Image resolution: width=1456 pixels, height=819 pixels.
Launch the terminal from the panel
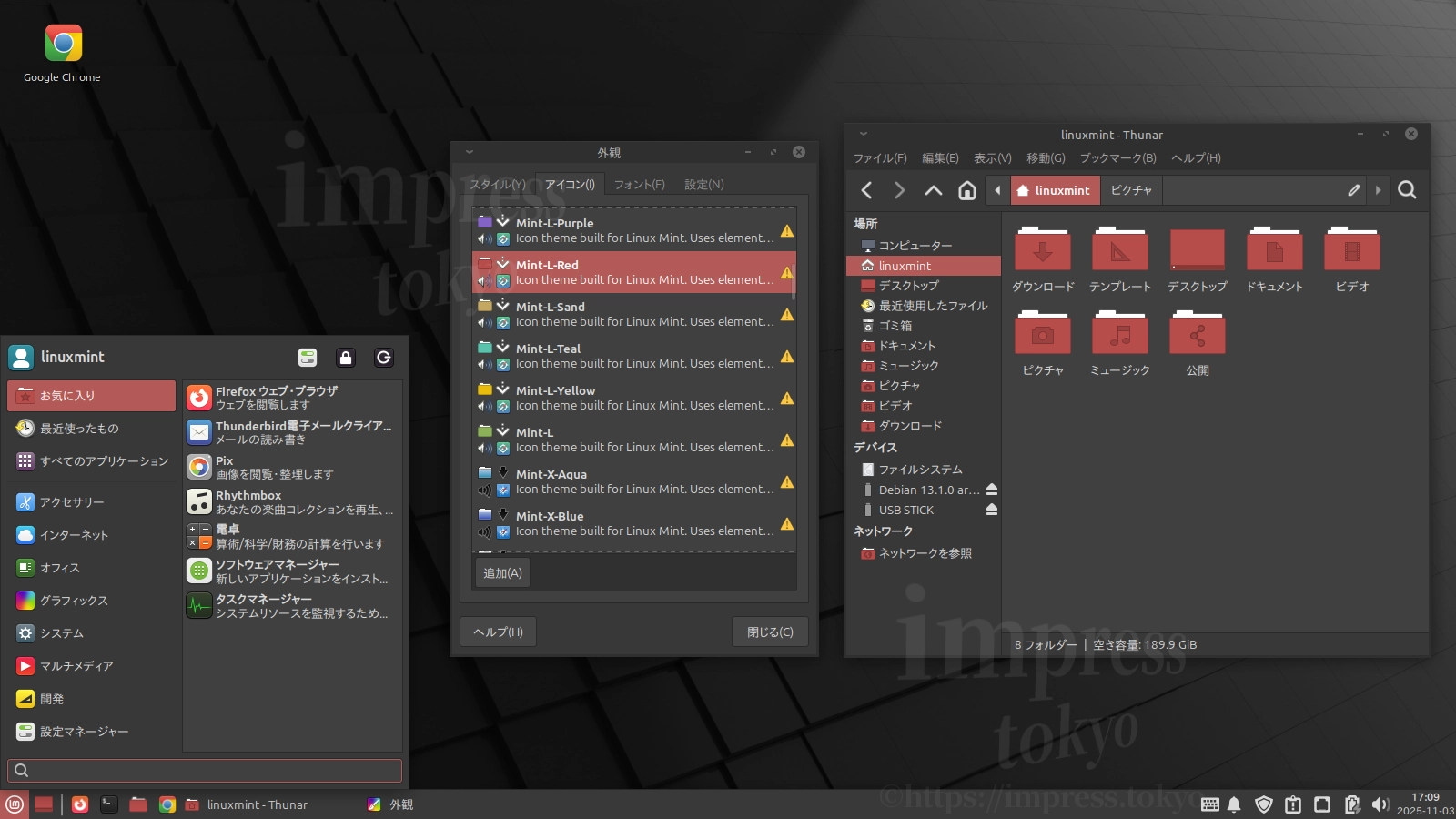tap(109, 804)
